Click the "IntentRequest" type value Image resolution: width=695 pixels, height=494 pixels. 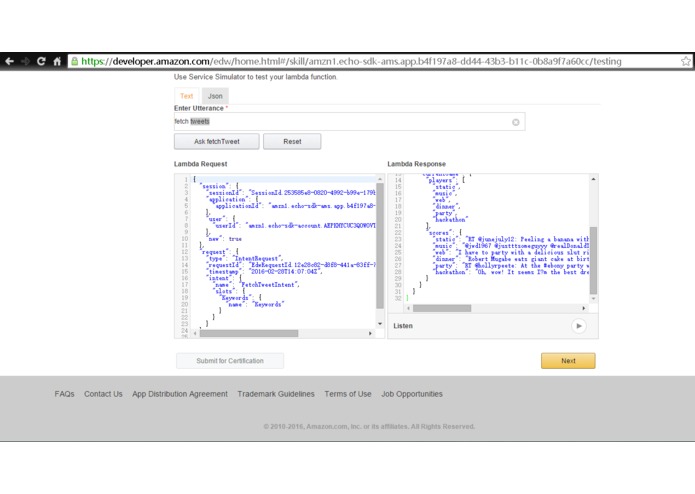click(257, 258)
